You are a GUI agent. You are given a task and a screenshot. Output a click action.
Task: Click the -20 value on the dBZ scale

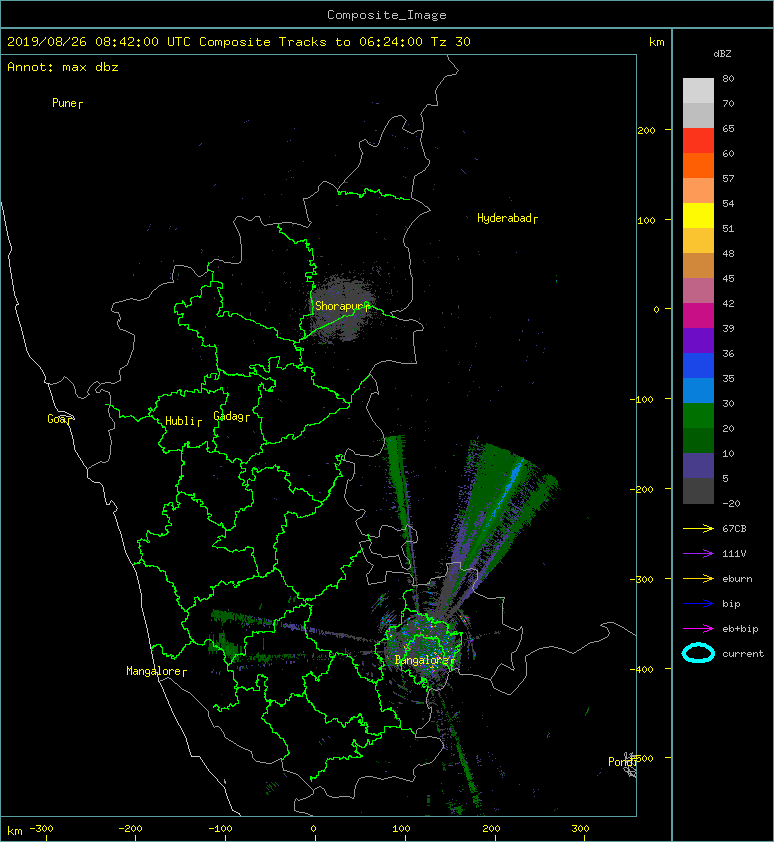[x=731, y=503]
